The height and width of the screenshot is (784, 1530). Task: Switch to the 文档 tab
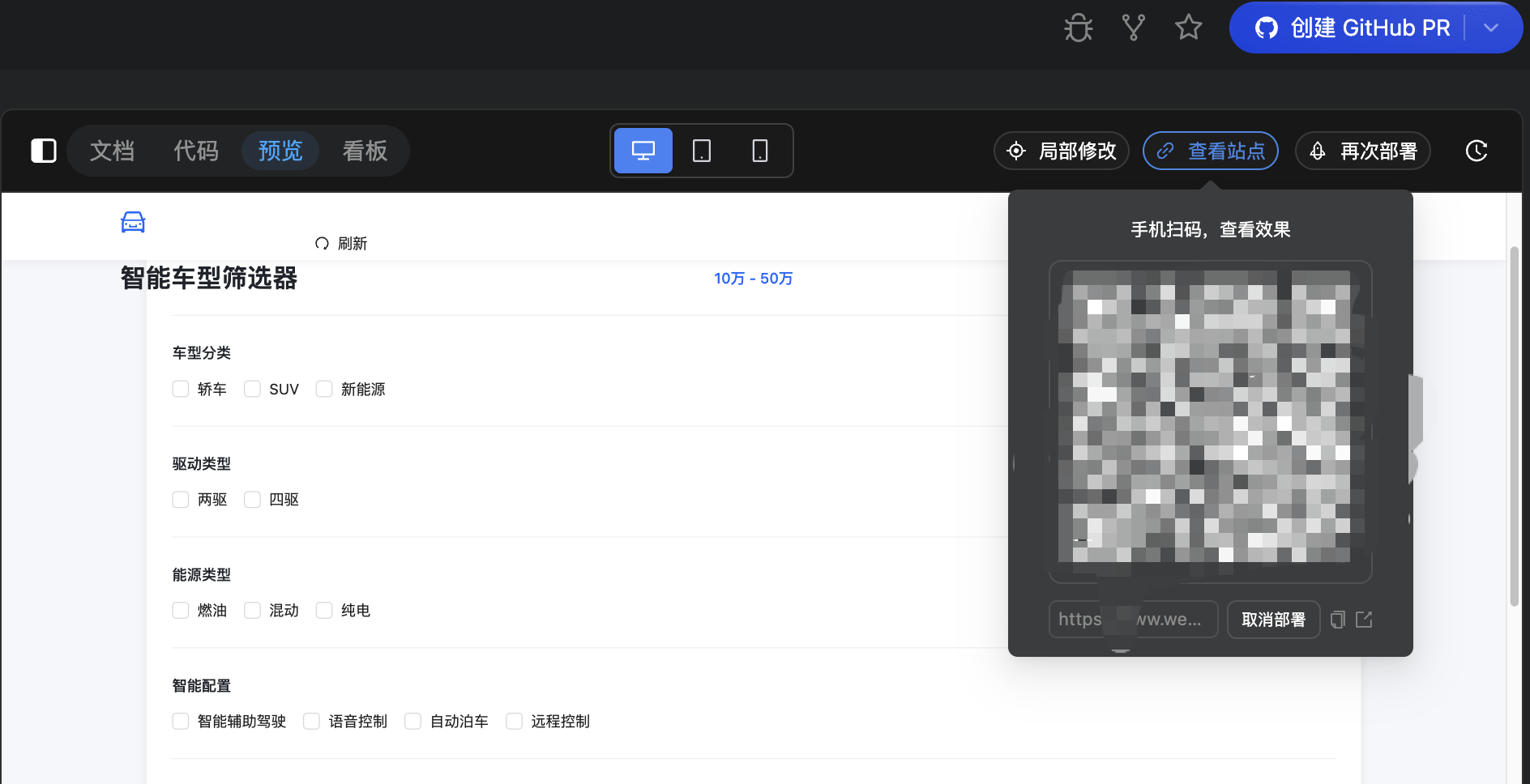point(112,151)
